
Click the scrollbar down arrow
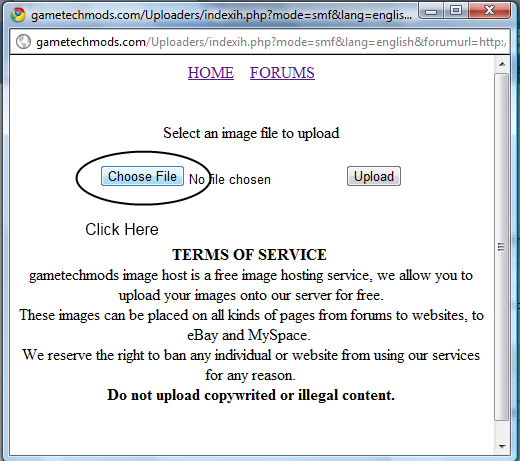click(x=502, y=446)
